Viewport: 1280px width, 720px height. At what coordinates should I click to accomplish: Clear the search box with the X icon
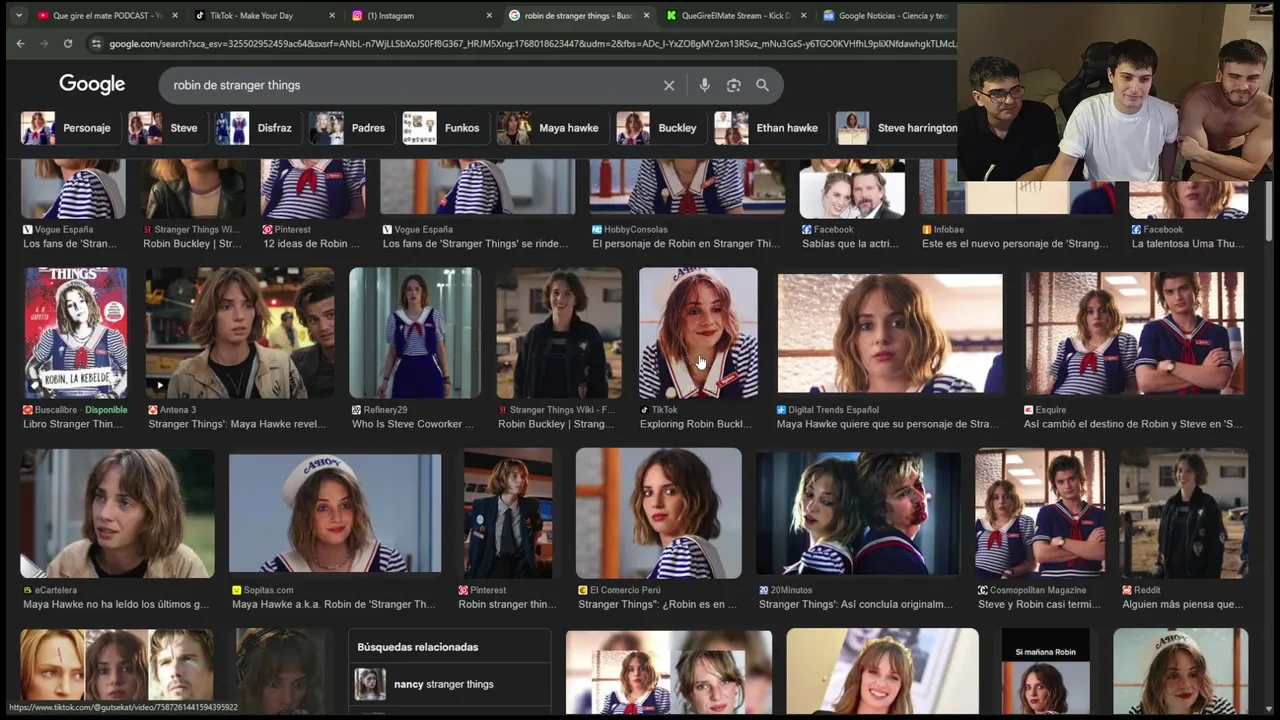tap(669, 85)
